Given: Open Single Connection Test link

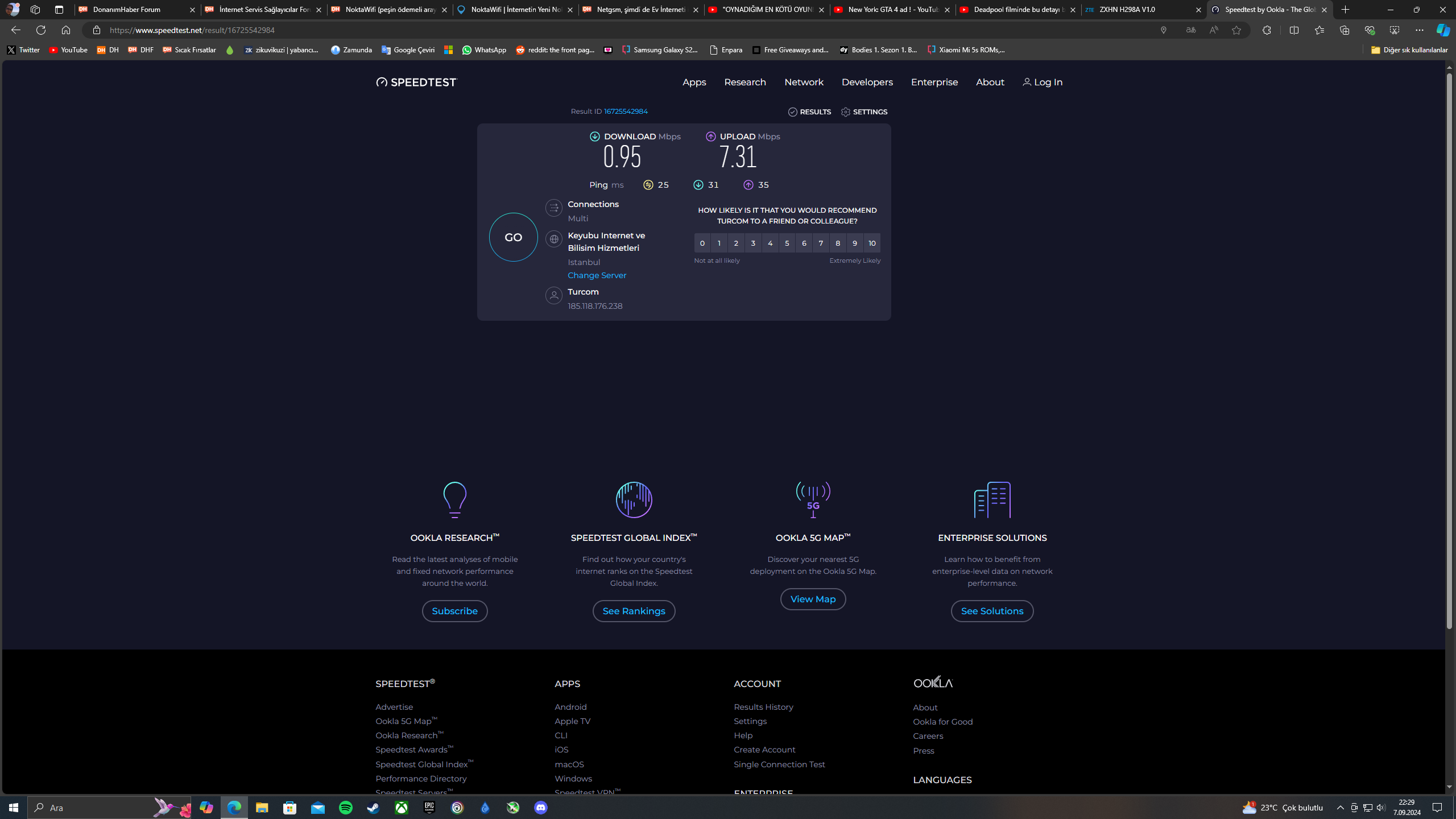Looking at the screenshot, I should (779, 764).
